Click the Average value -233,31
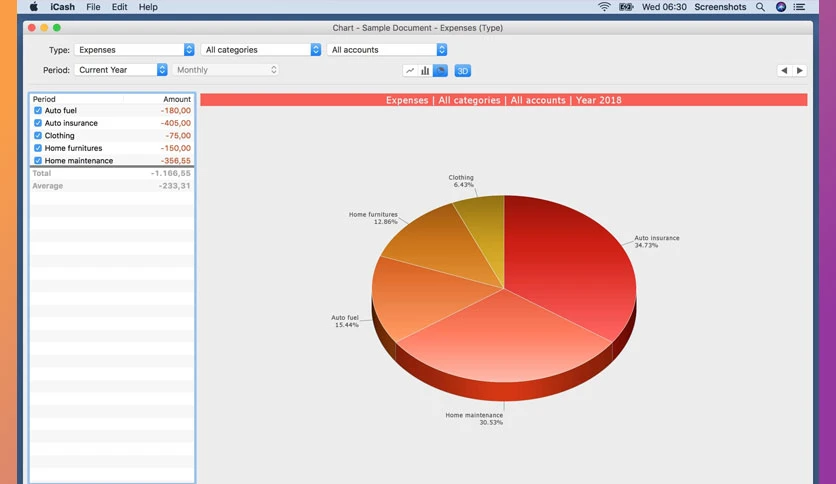The image size is (836, 484). coord(174,185)
